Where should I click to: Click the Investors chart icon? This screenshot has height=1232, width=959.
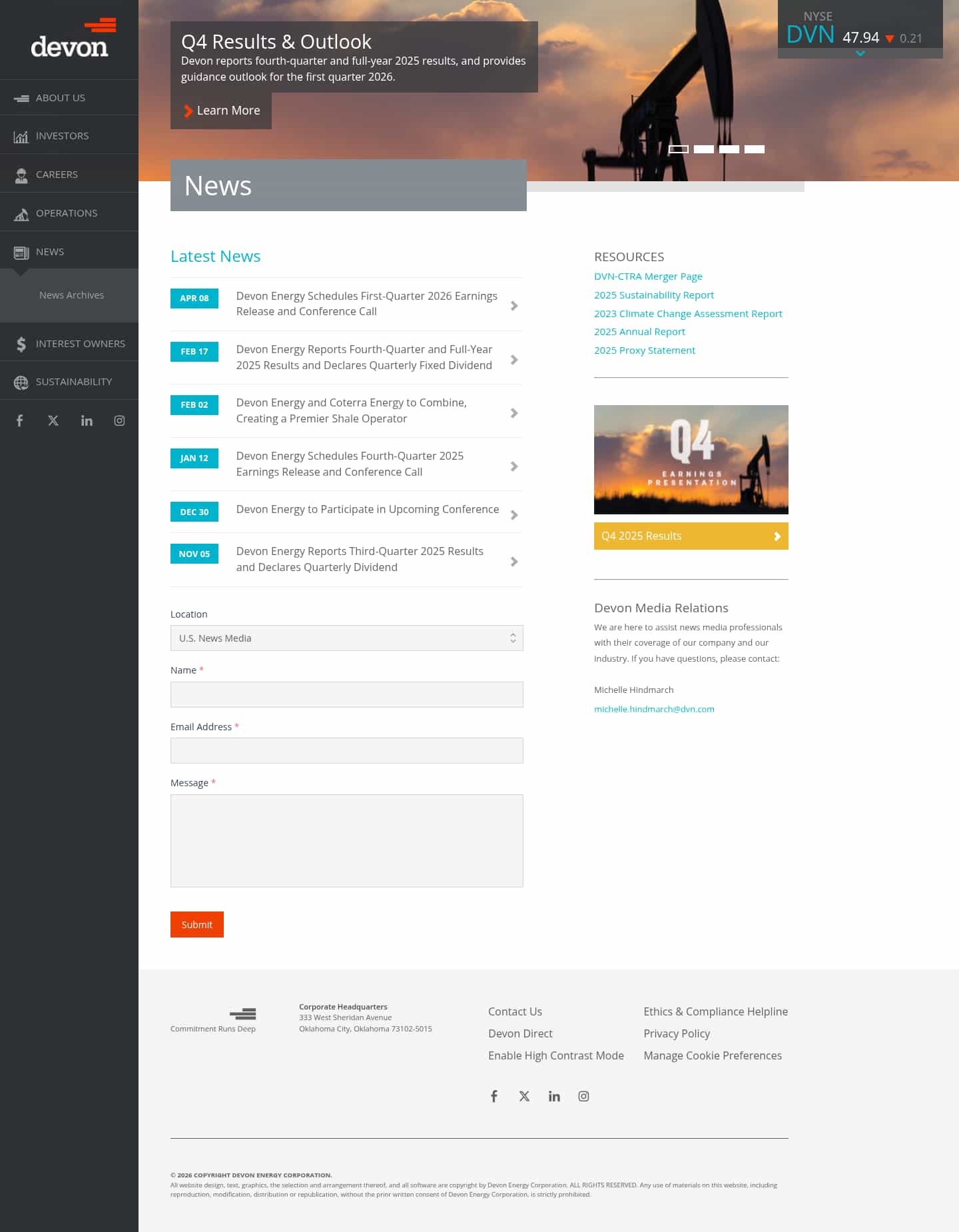[x=21, y=137]
